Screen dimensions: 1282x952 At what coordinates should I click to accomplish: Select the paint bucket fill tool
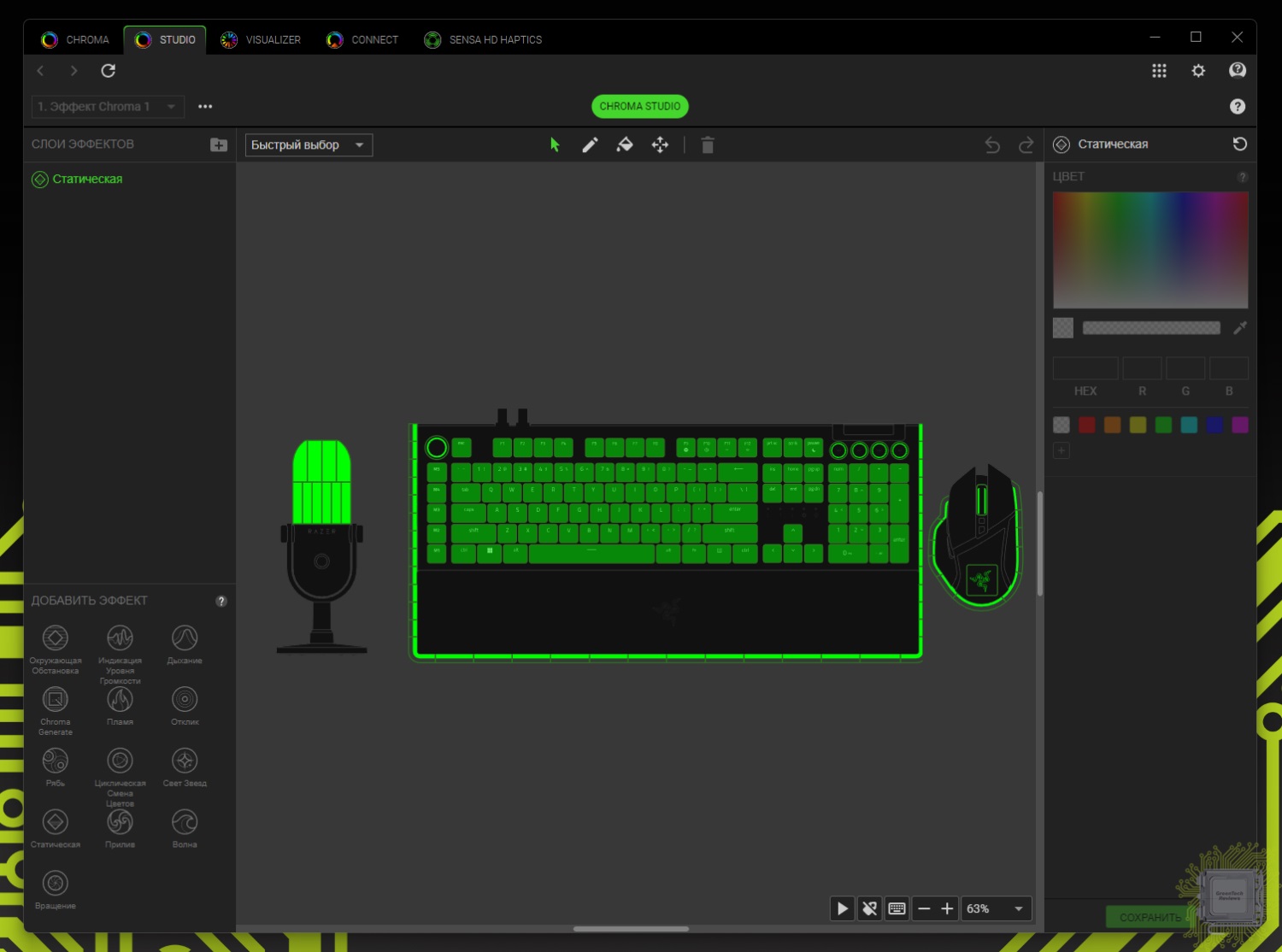click(x=625, y=145)
